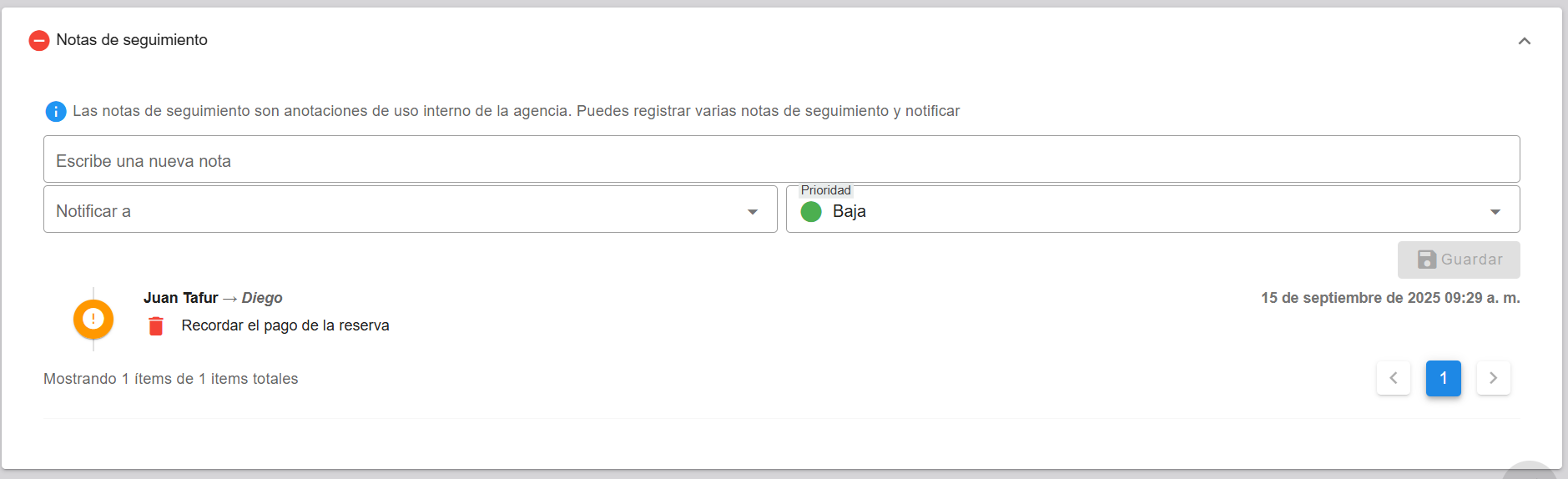Screen dimensions: 1568x479
Task: Collapse the Notas de seguimiento panel chevron
Action: pos(1524,41)
